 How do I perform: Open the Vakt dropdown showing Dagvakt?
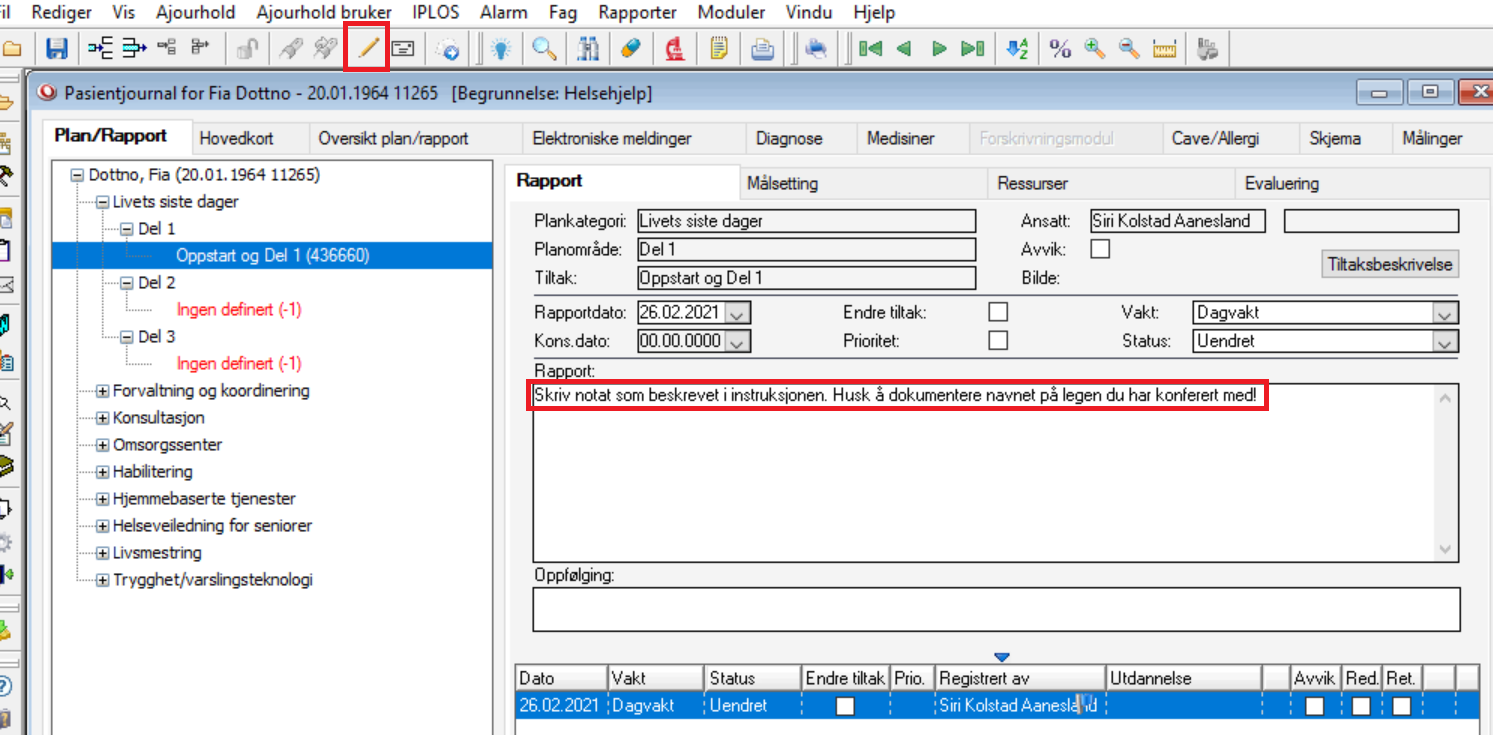[x=1445, y=313]
